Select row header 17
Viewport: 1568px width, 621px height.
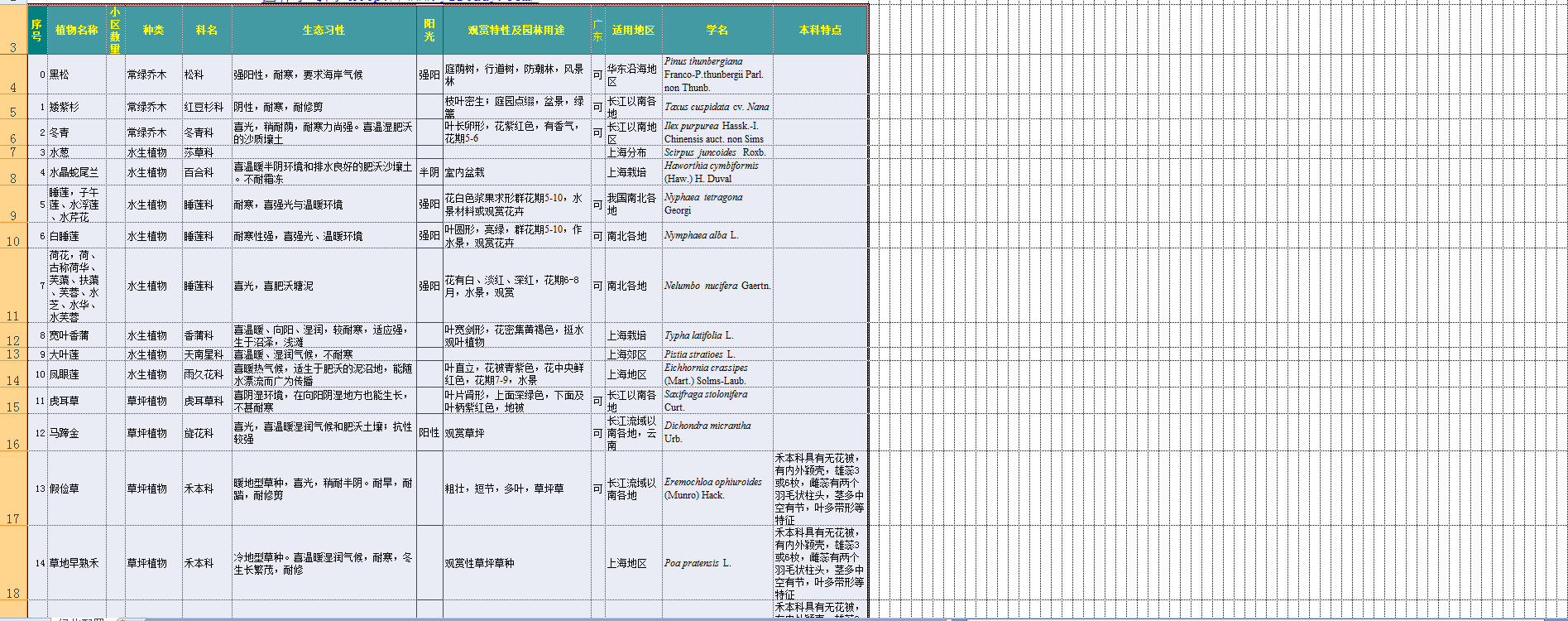pyautogui.click(x=13, y=489)
